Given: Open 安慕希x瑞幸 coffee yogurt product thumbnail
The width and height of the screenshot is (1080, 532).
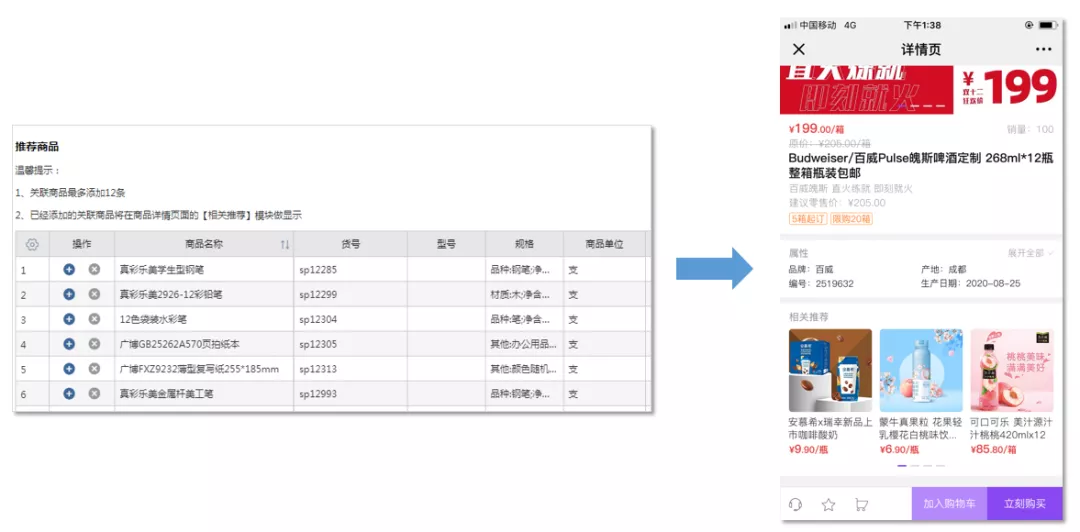Looking at the screenshot, I should coord(830,370).
